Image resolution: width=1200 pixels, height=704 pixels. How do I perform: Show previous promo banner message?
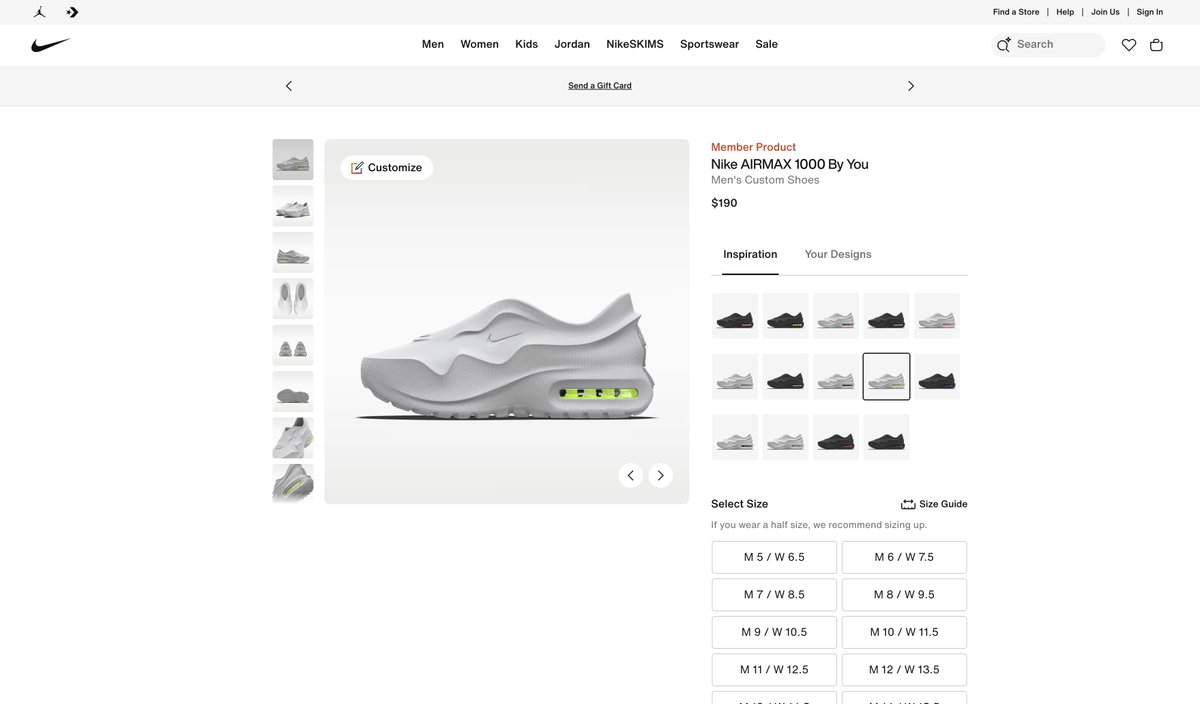(289, 86)
